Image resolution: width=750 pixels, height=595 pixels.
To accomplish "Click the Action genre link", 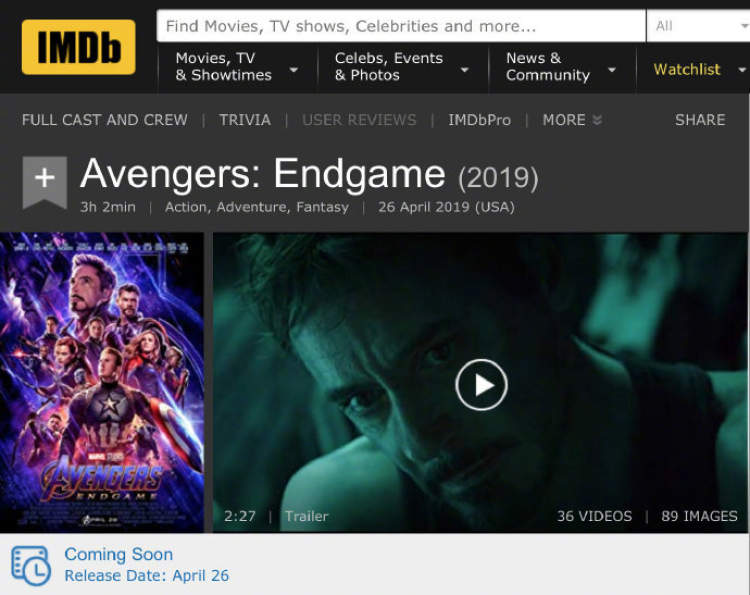I will pos(186,207).
